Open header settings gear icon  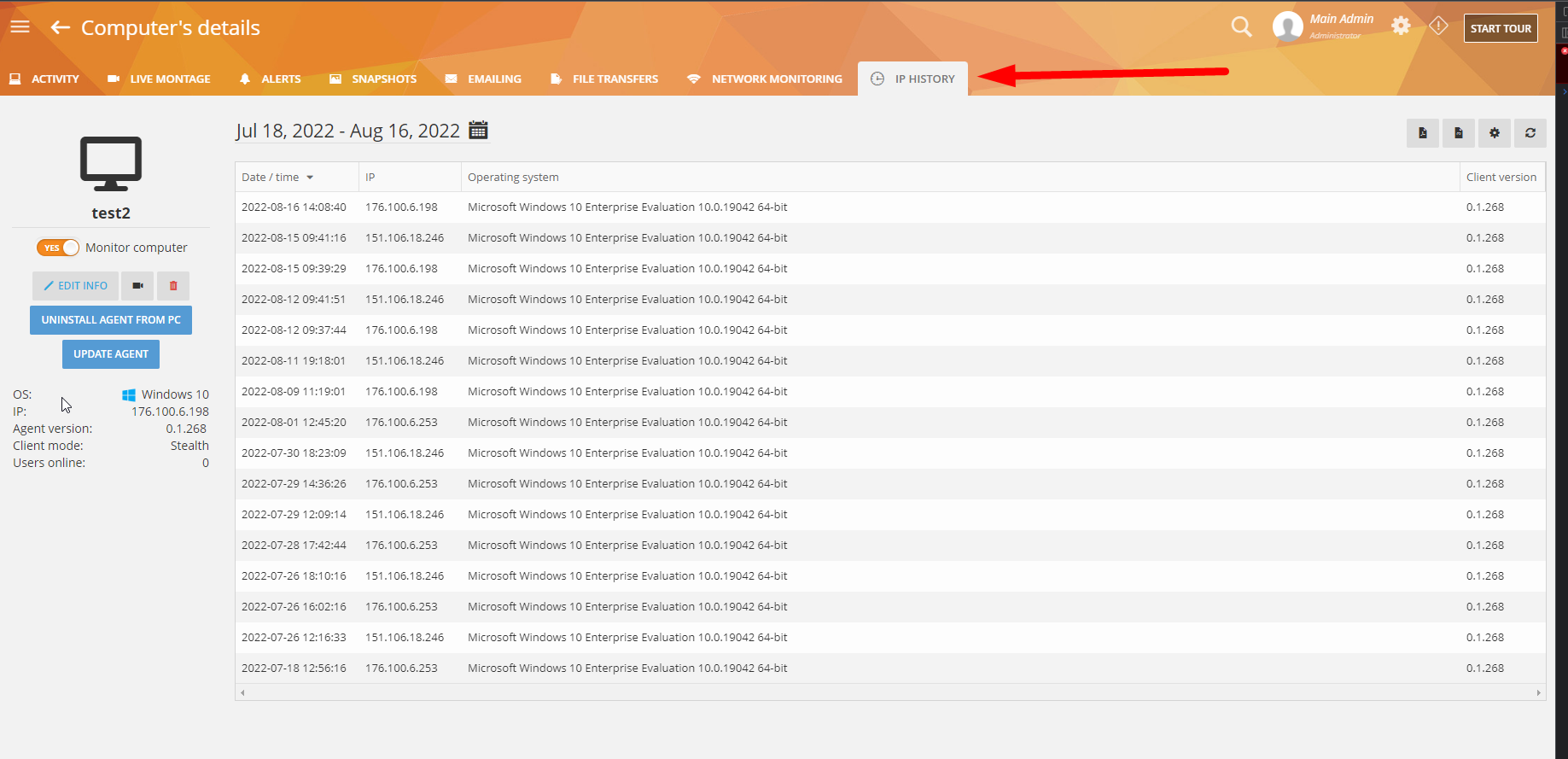pyautogui.click(x=1401, y=26)
